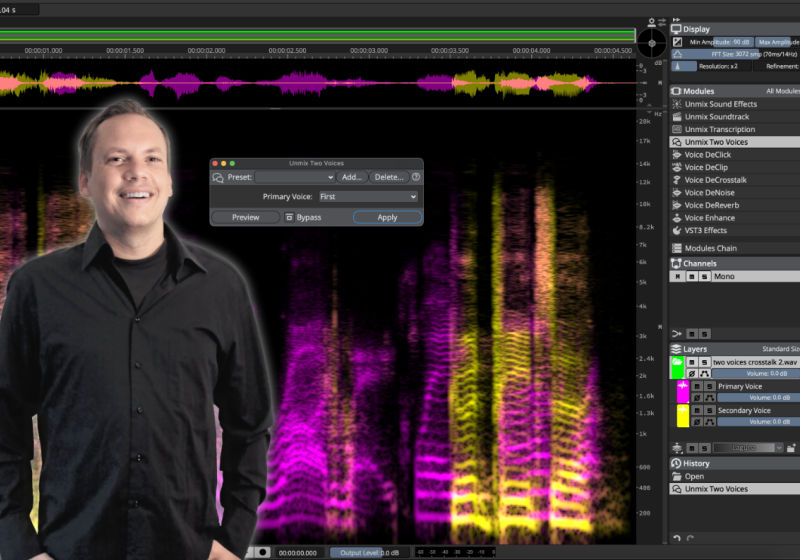Open the All Modules filter dropdown

point(783,91)
